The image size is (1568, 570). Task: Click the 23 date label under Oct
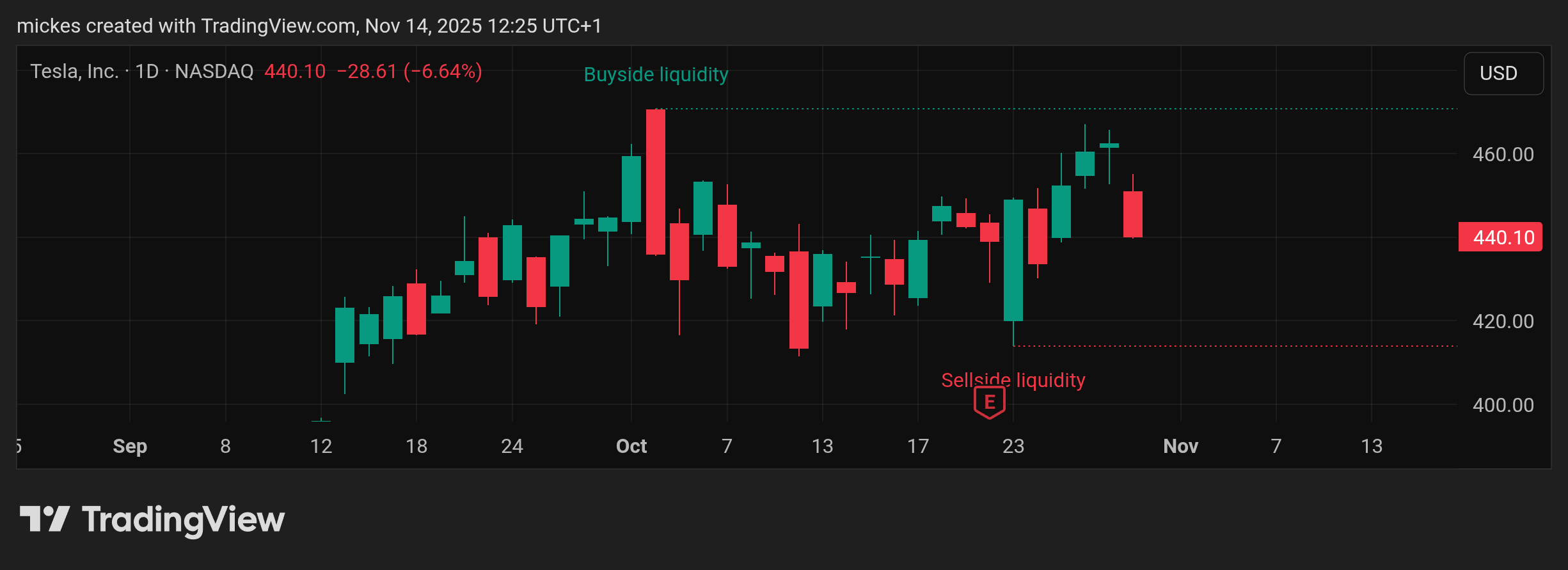(x=1013, y=446)
